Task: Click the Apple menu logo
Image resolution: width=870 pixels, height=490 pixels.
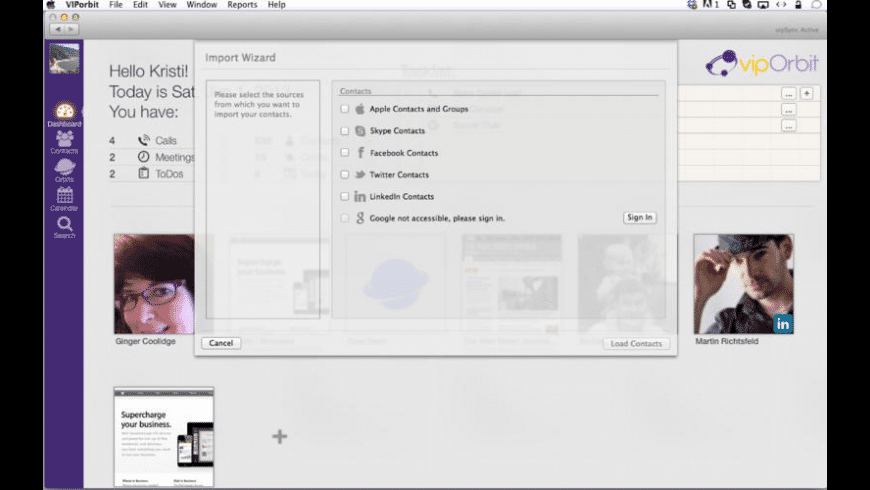Action: (50, 5)
